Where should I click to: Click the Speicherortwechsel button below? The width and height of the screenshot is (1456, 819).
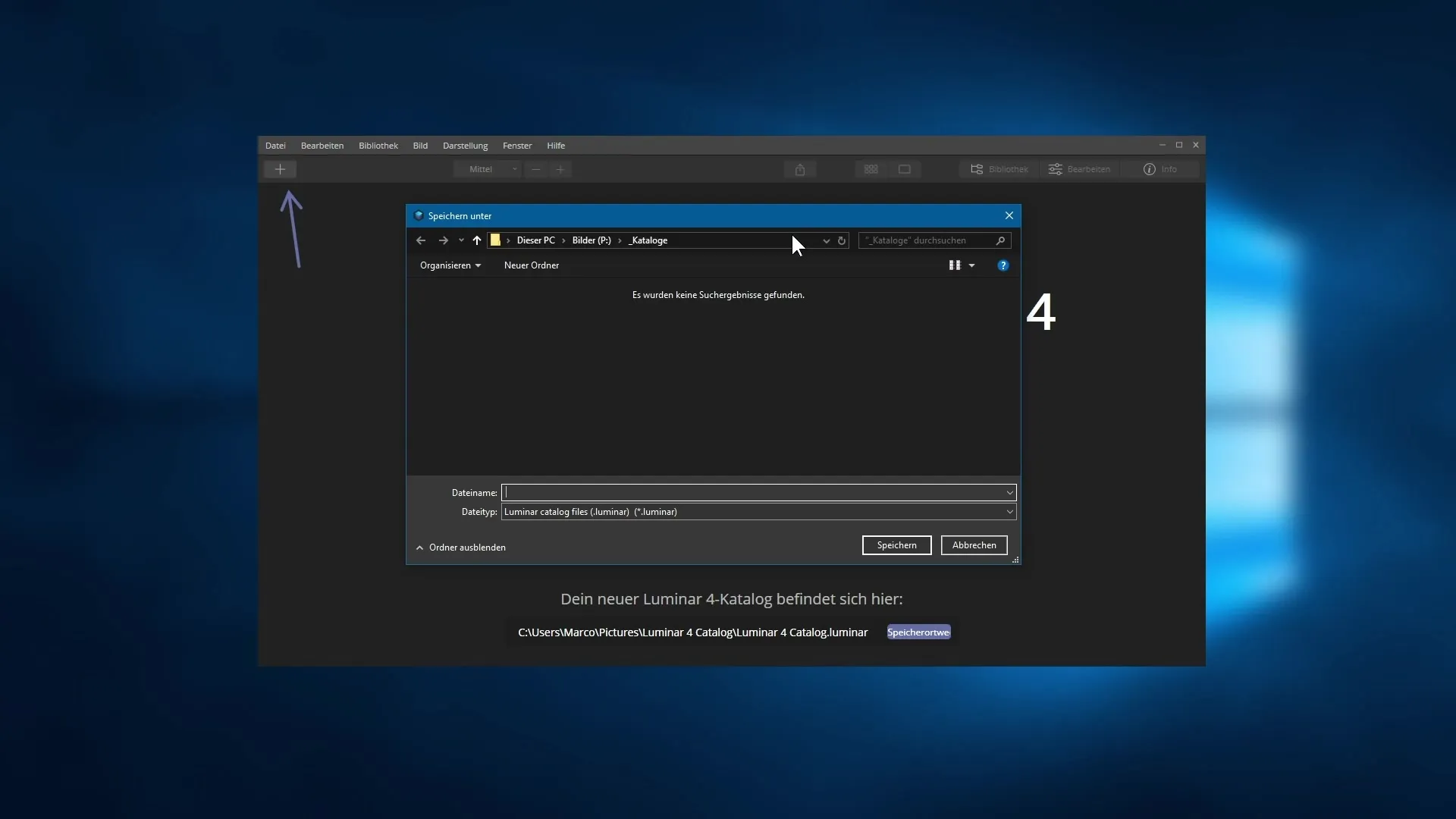(x=919, y=632)
